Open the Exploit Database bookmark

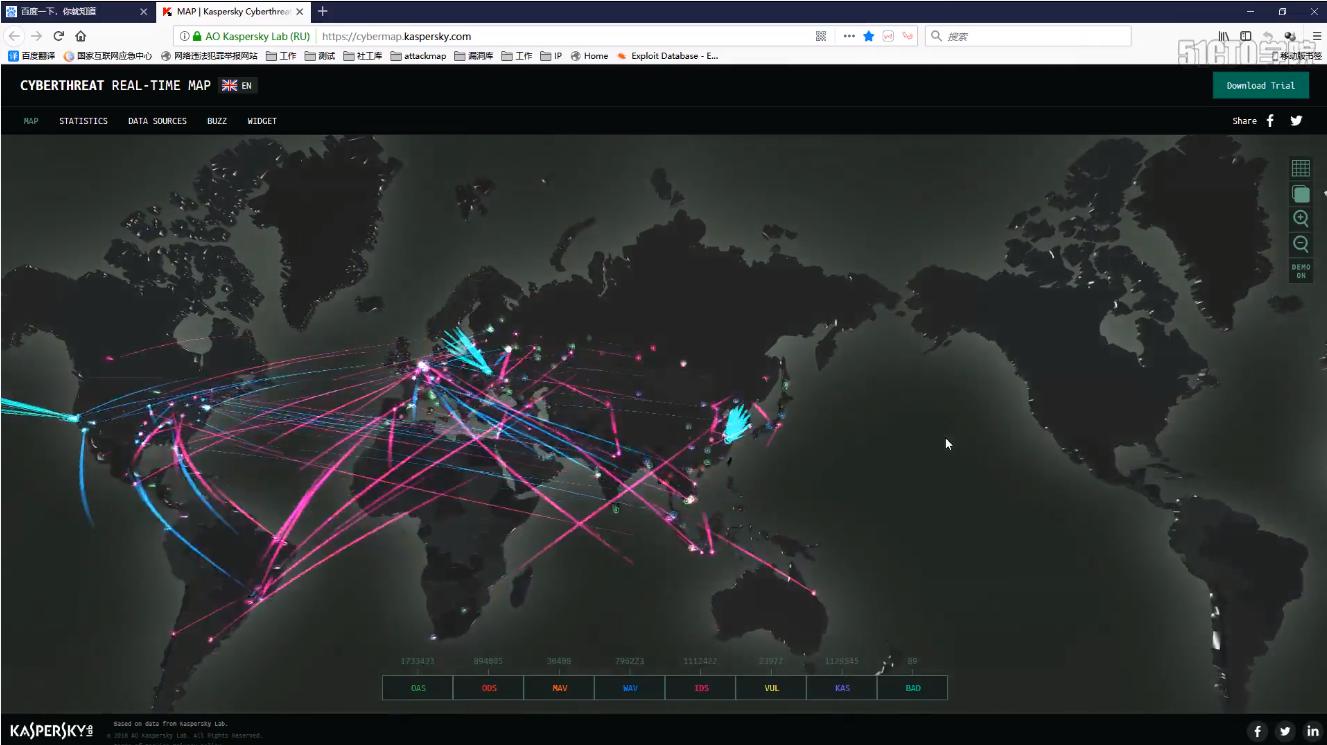tap(668, 56)
